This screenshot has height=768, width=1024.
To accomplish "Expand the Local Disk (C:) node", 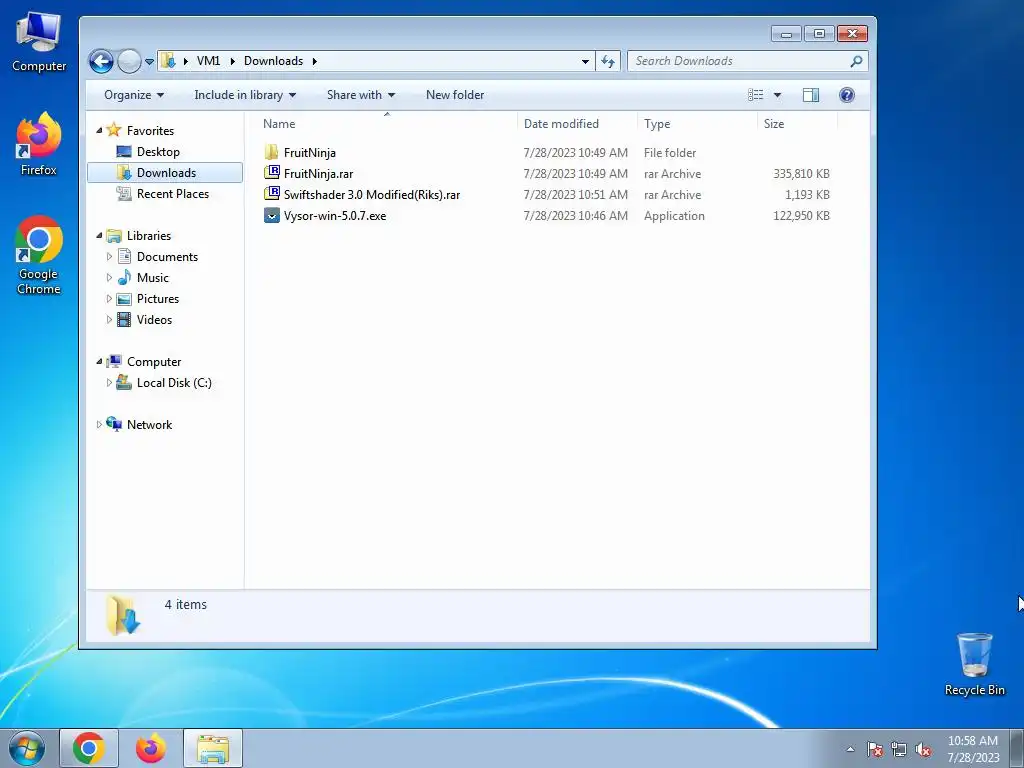I will pos(109,383).
